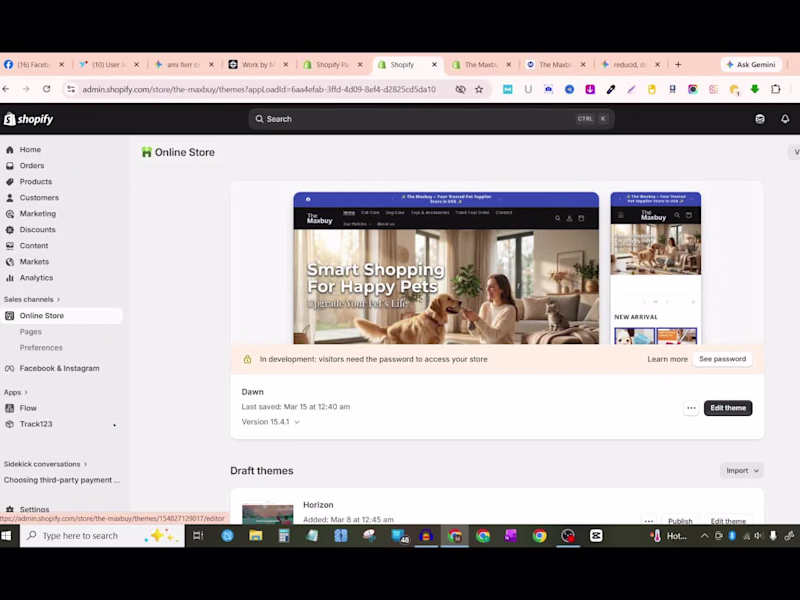
Task: Open a new browser tab with plus button
Action: 678,64
